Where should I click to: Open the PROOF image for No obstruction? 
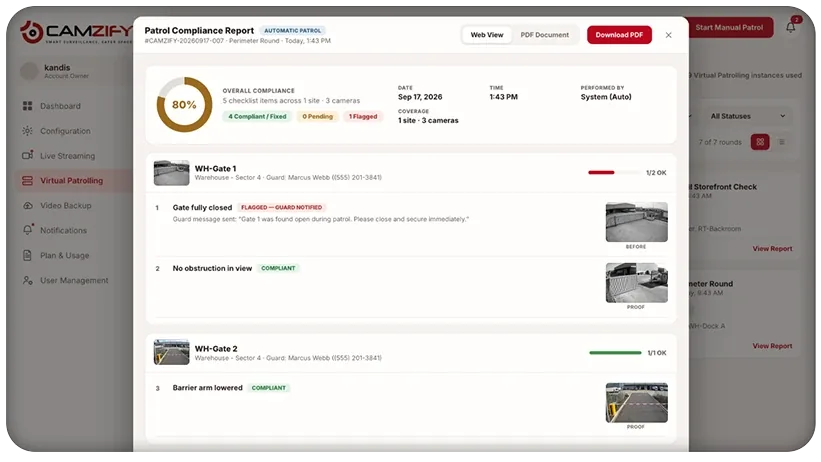click(637, 283)
